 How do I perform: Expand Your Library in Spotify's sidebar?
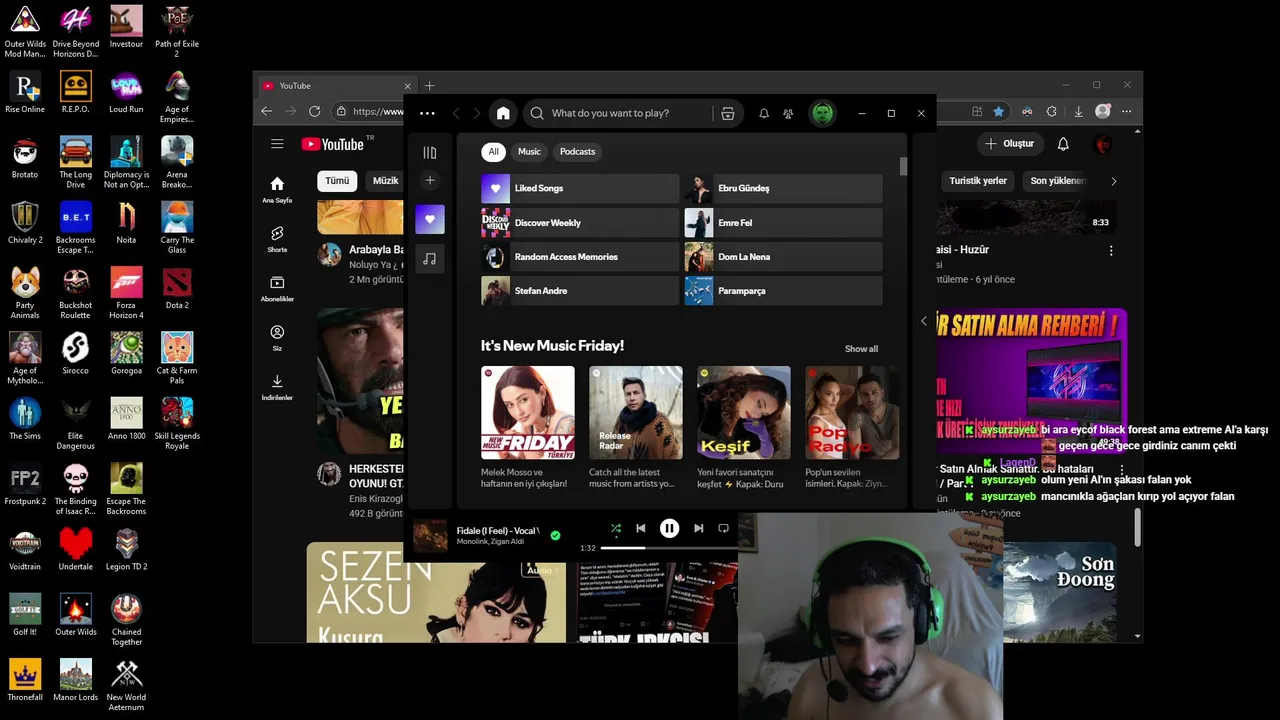point(430,153)
